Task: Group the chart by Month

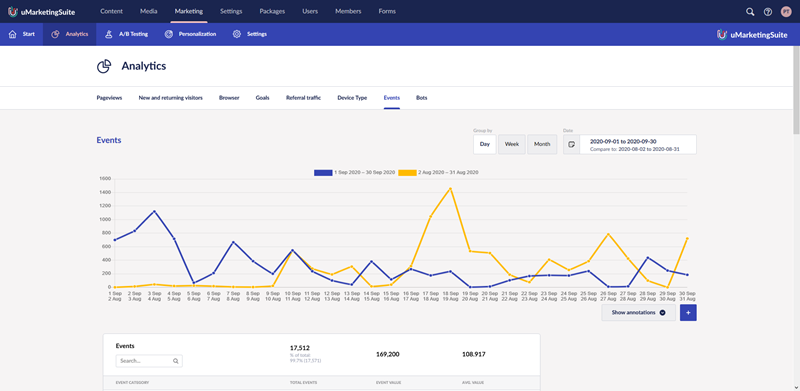Action: click(542, 144)
